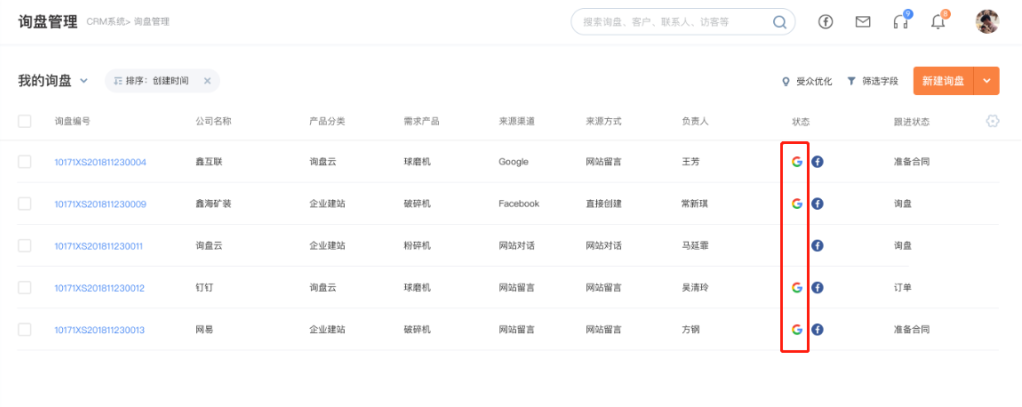Viewport: 1022px width, 407px height.
Task: Open the notification bell icon
Action: point(937,22)
